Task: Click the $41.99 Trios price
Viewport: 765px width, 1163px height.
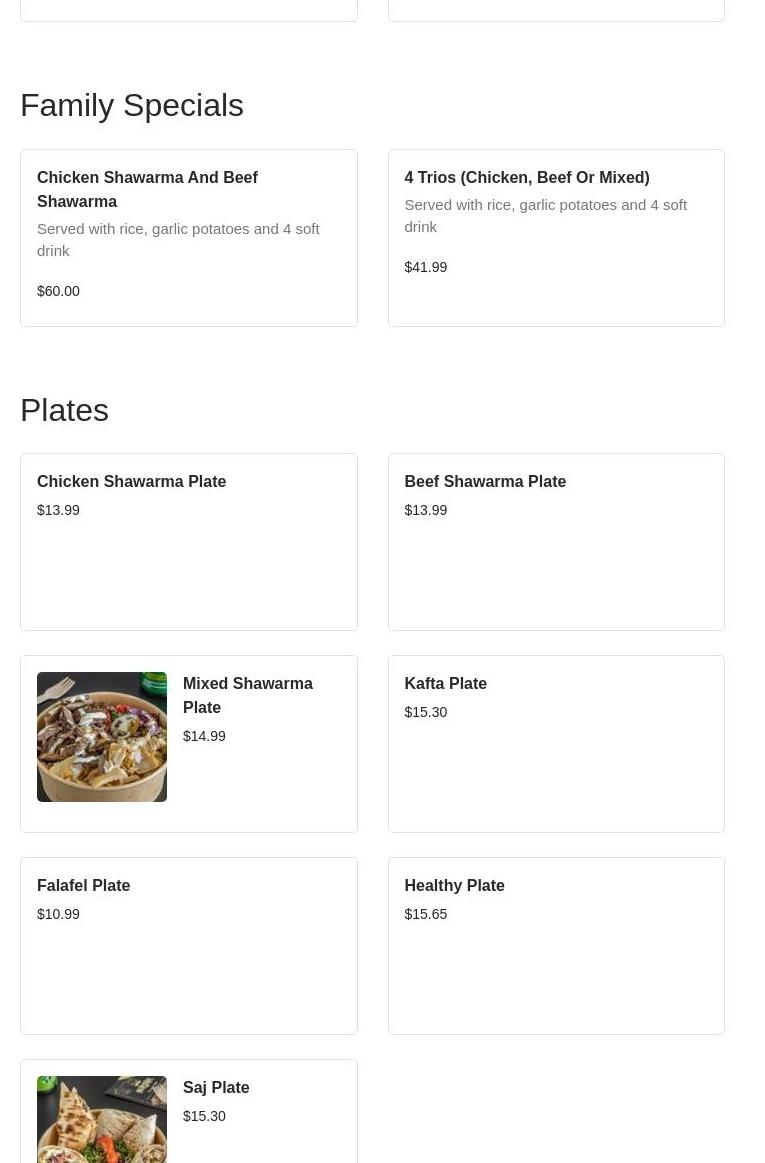Action: click(x=425, y=267)
